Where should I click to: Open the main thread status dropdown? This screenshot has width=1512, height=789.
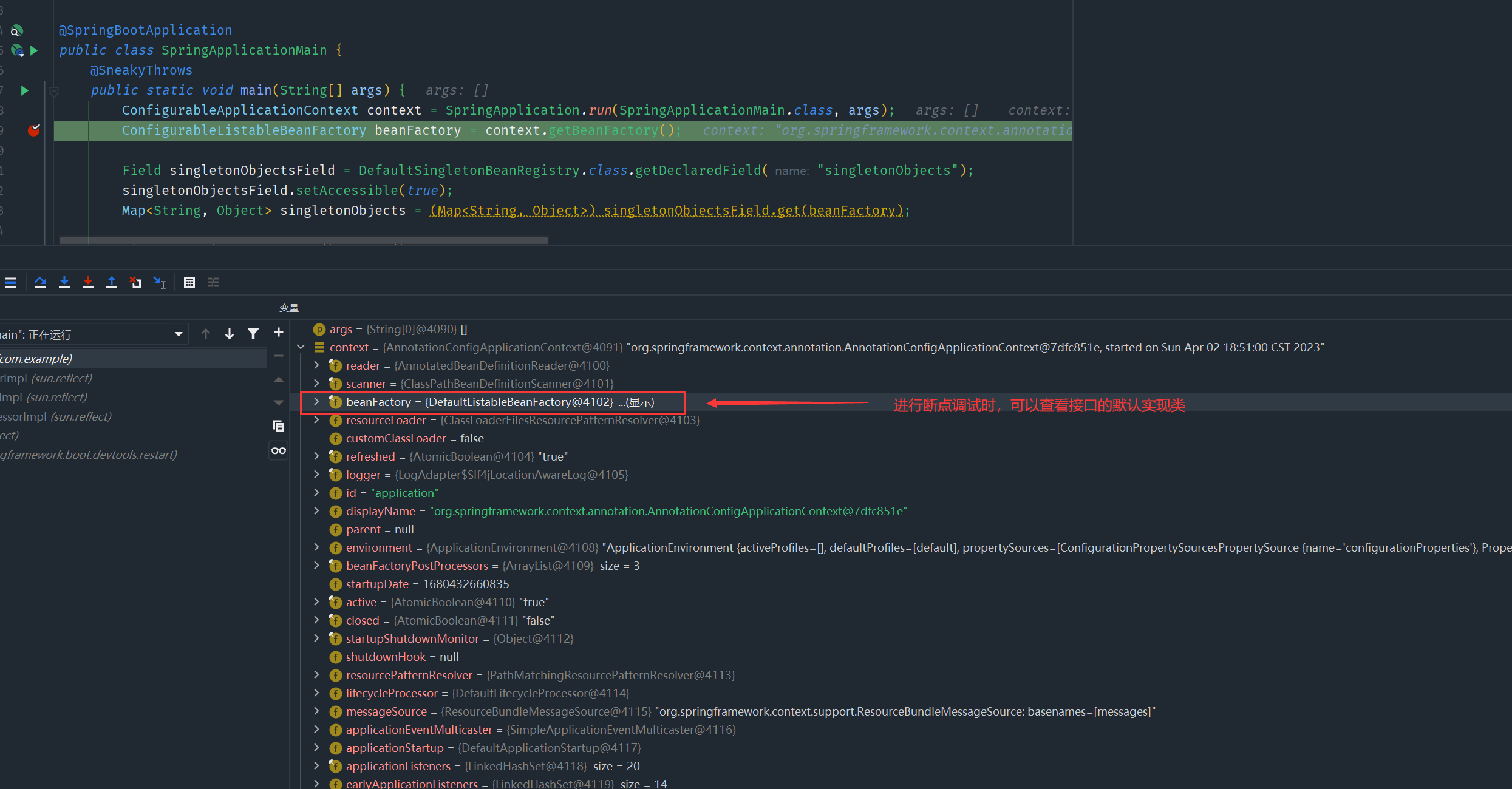click(x=179, y=334)
